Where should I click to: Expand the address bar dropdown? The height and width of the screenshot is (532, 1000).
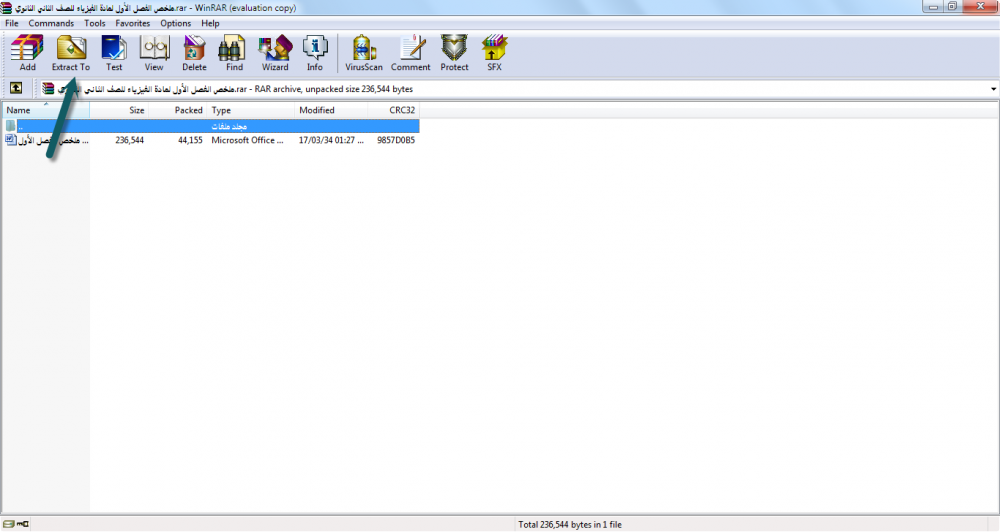tap(992, 89)
